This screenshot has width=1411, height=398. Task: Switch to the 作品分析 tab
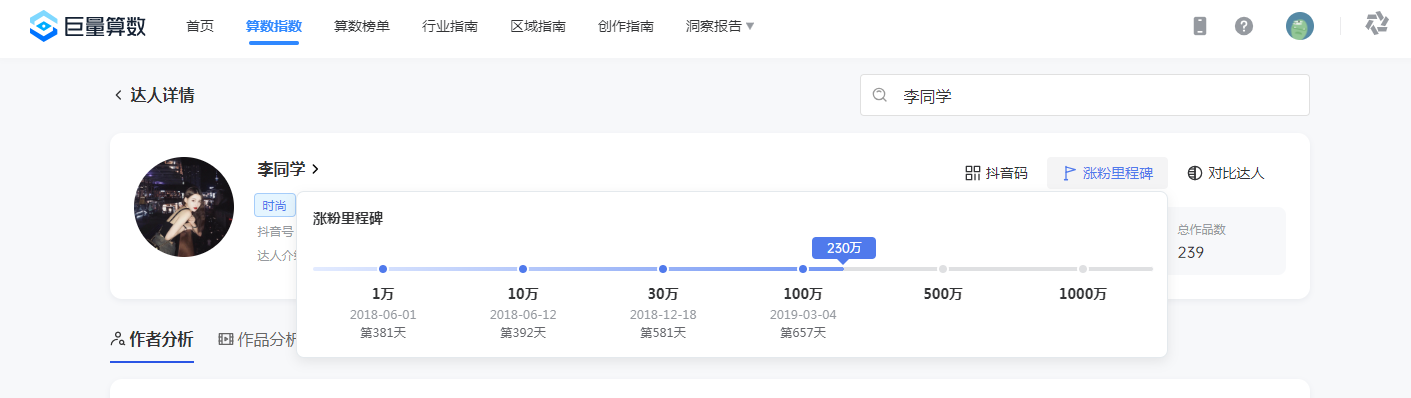[258, 339]
